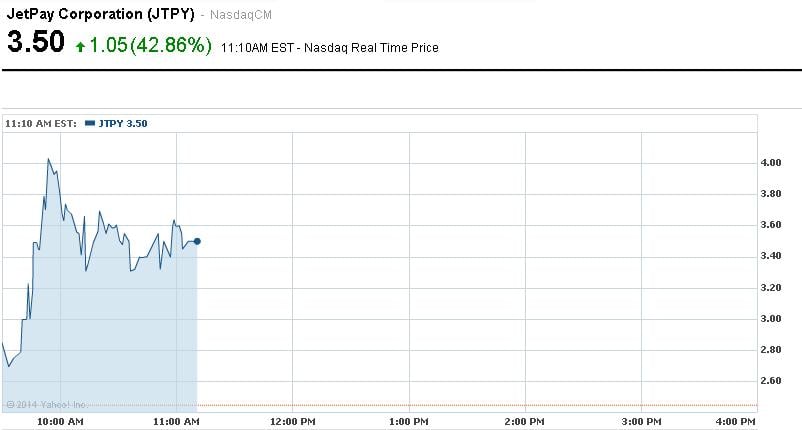
Task: Click the NasdaqCM exchange label
Action: (x=244, y=17)
